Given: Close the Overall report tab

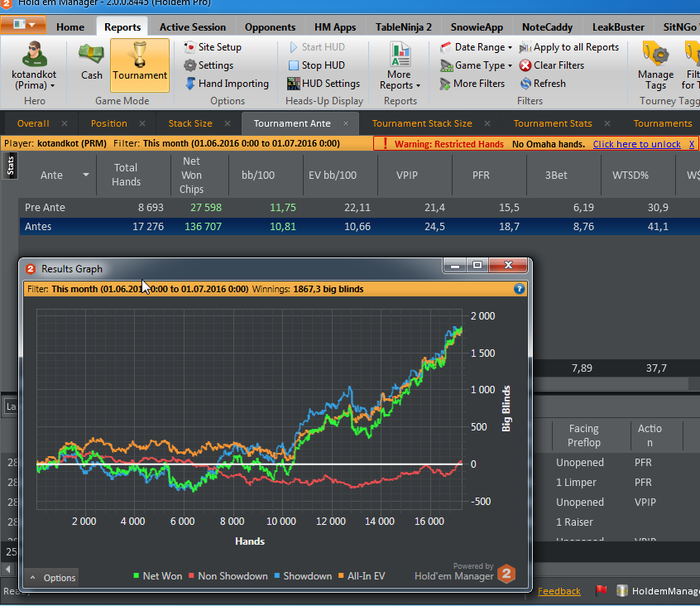Looking at the screenshot, I should pos(65,124).
